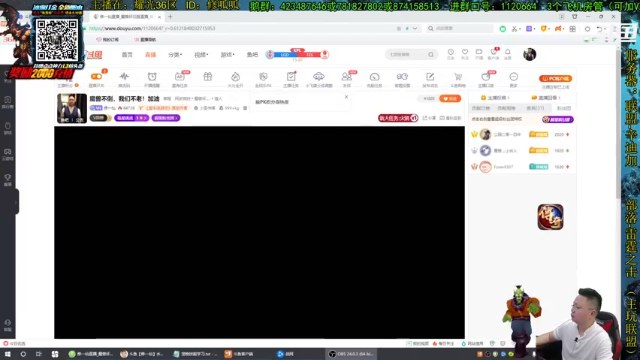Click the red game app icon in sidebar
640x360 pixels.
click(x=550, y=217)
